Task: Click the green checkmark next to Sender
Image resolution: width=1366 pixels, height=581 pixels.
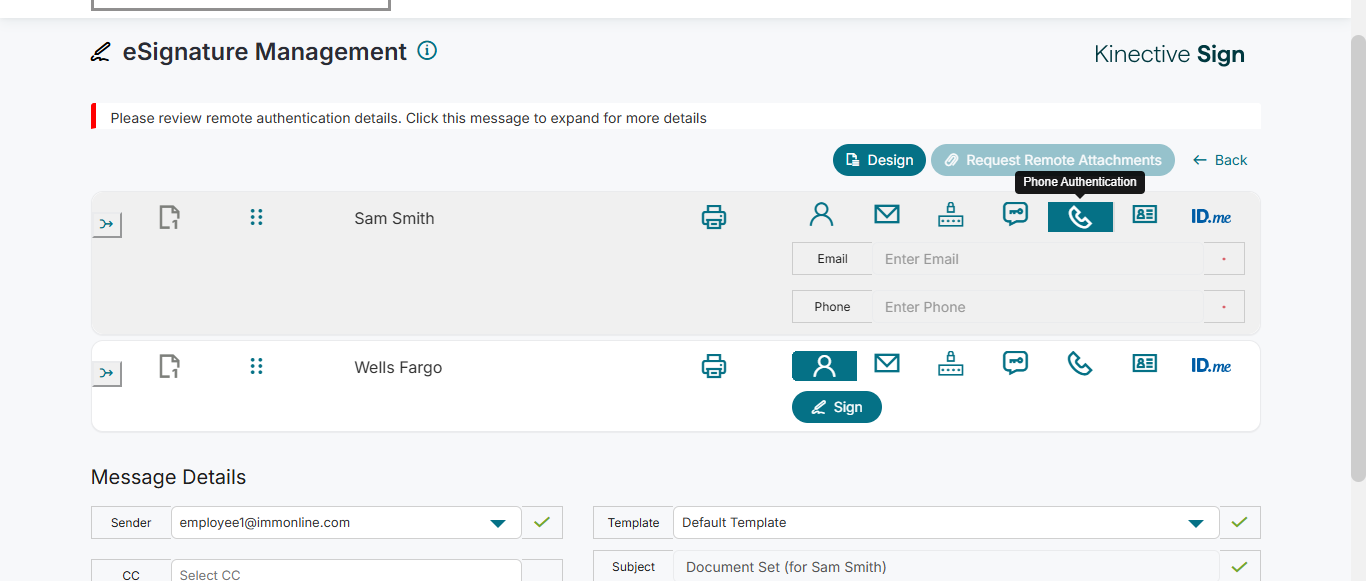Action: [x=541, y=522]
